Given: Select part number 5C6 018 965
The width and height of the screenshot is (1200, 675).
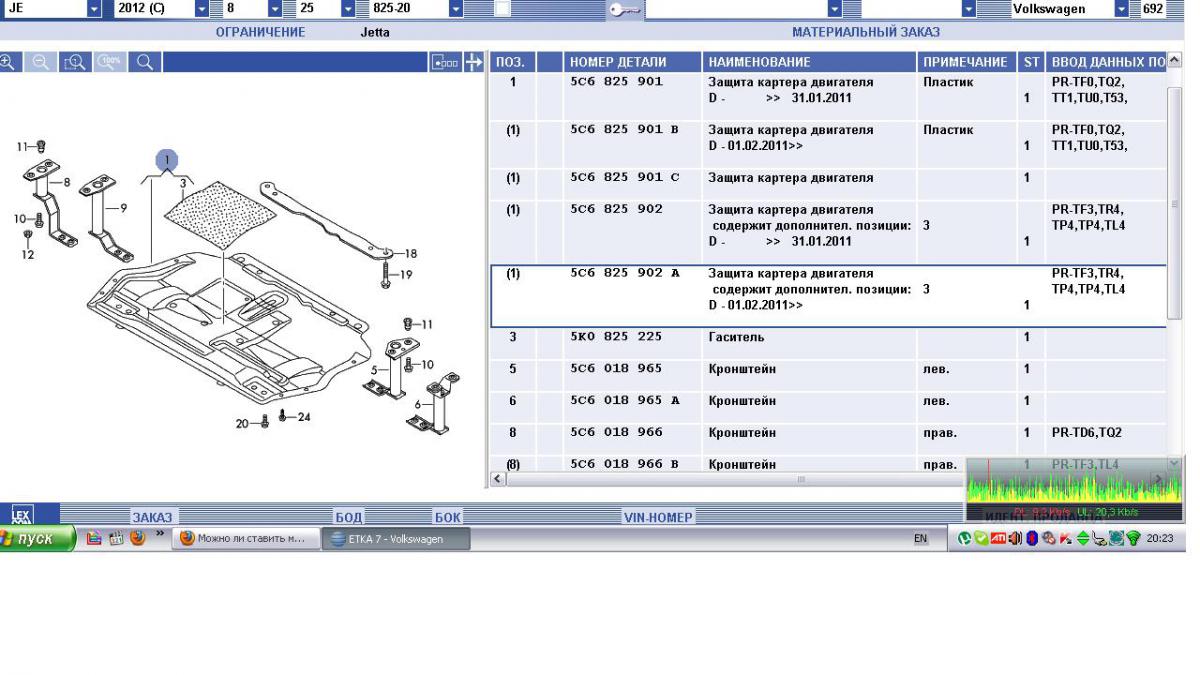Looking at the screenshot, I should click(x=617, y=369).
